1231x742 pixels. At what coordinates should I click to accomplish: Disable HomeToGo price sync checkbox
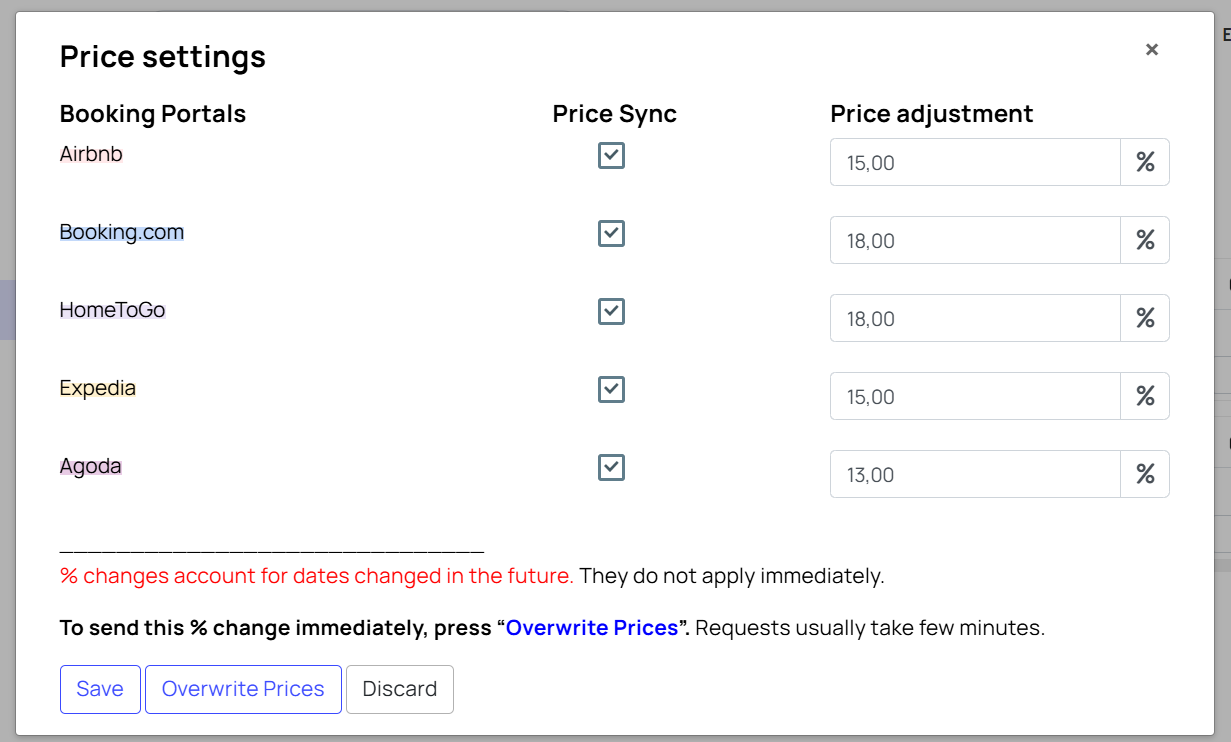(611, 311)
